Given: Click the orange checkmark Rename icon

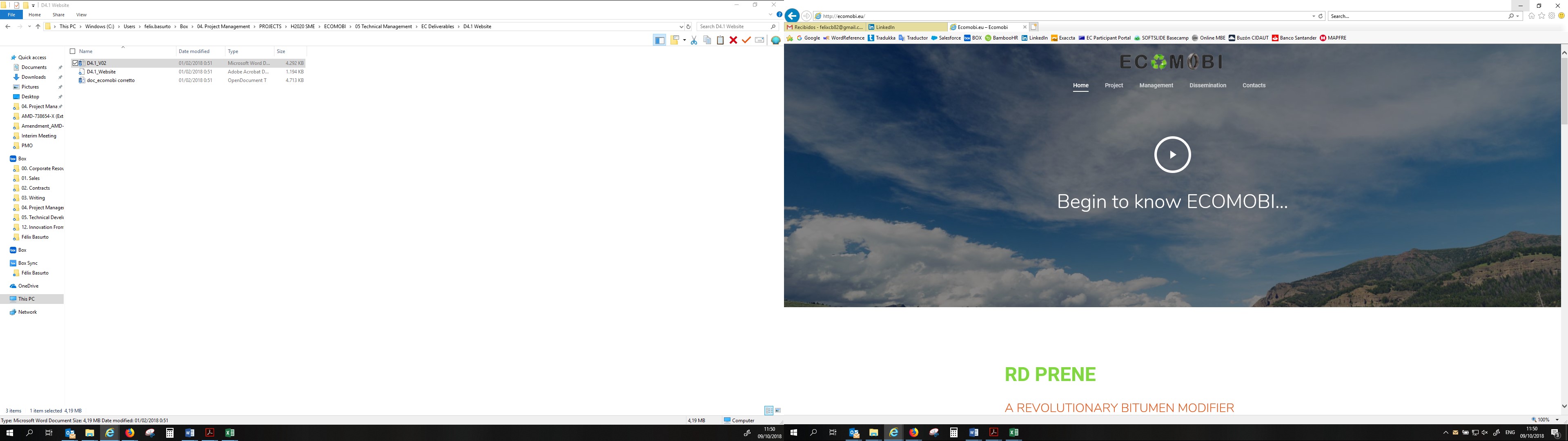Looking at the screenshot, I should click(x=746, y=40).
